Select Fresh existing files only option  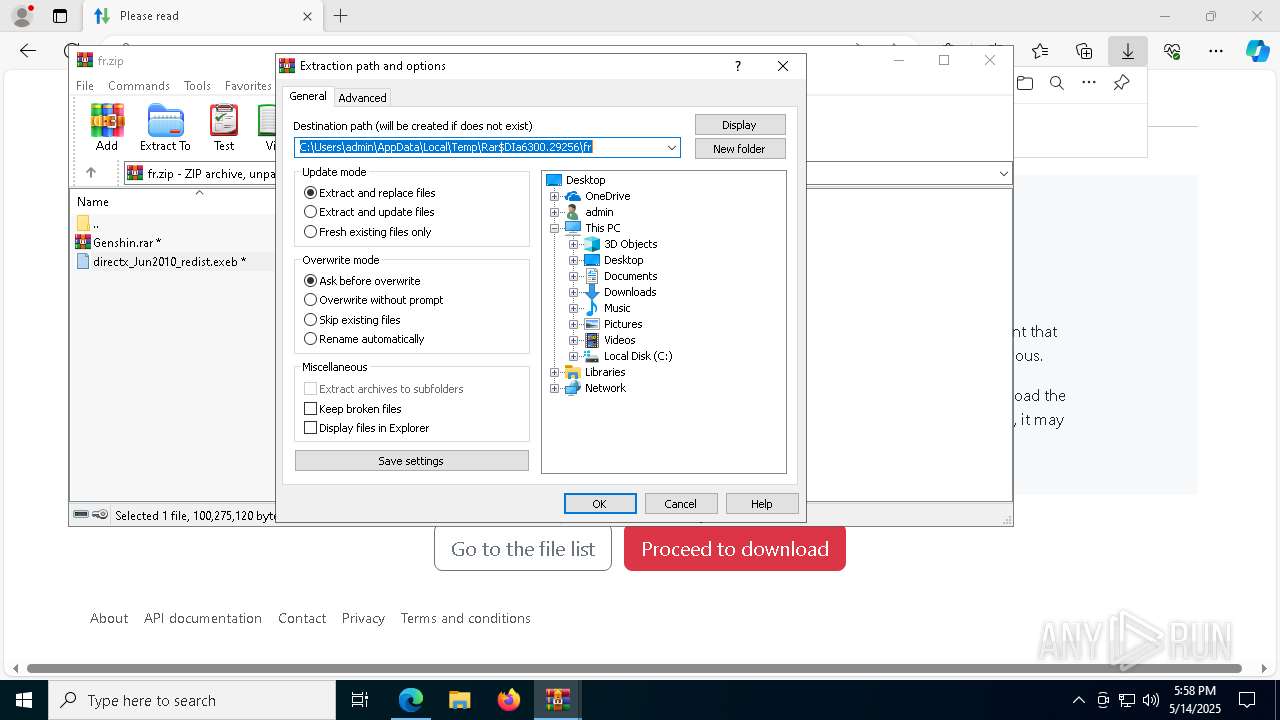click(368, 232)
